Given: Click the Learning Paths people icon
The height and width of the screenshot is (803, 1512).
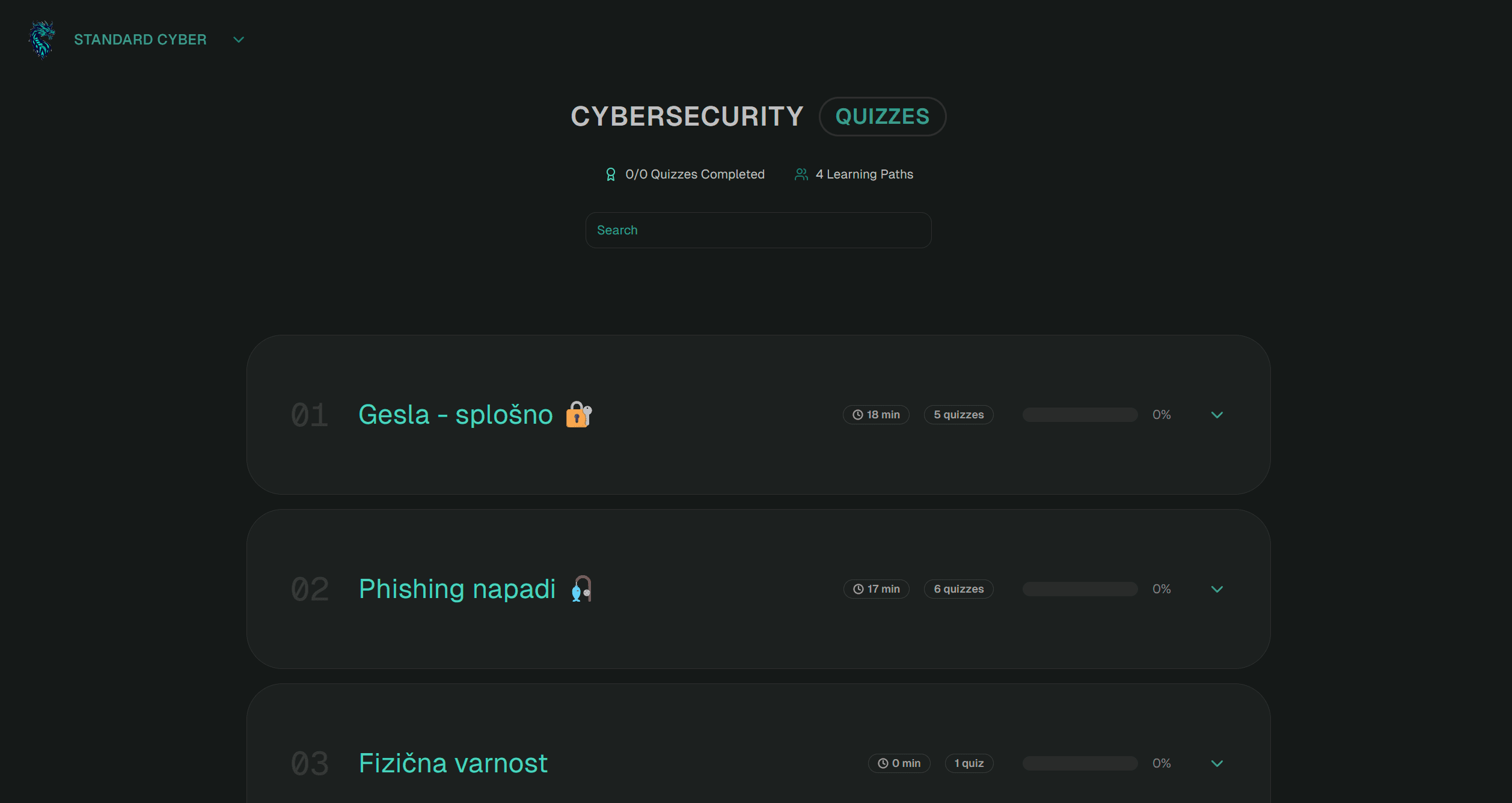Looking at the screenshot, I should [801, 174].
